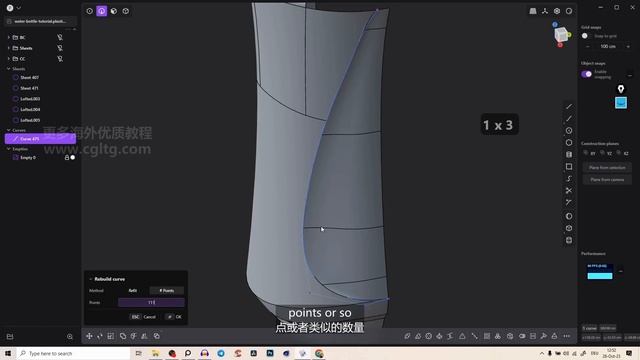The image size is (640, 360).
Task: Click Plane from selection button
Action: click(x=607, y=167)
